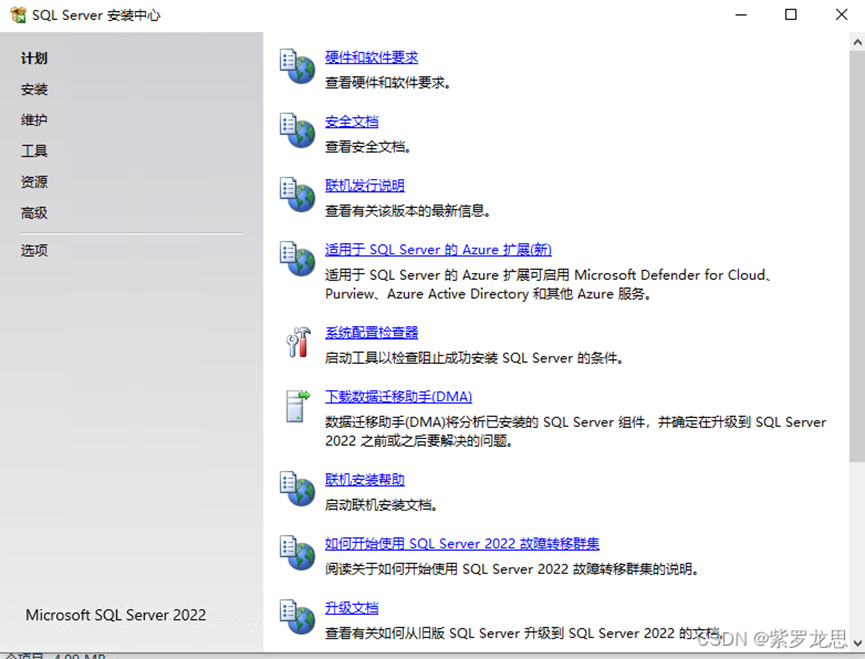Click the scroll down arrow

click(857, 642)
